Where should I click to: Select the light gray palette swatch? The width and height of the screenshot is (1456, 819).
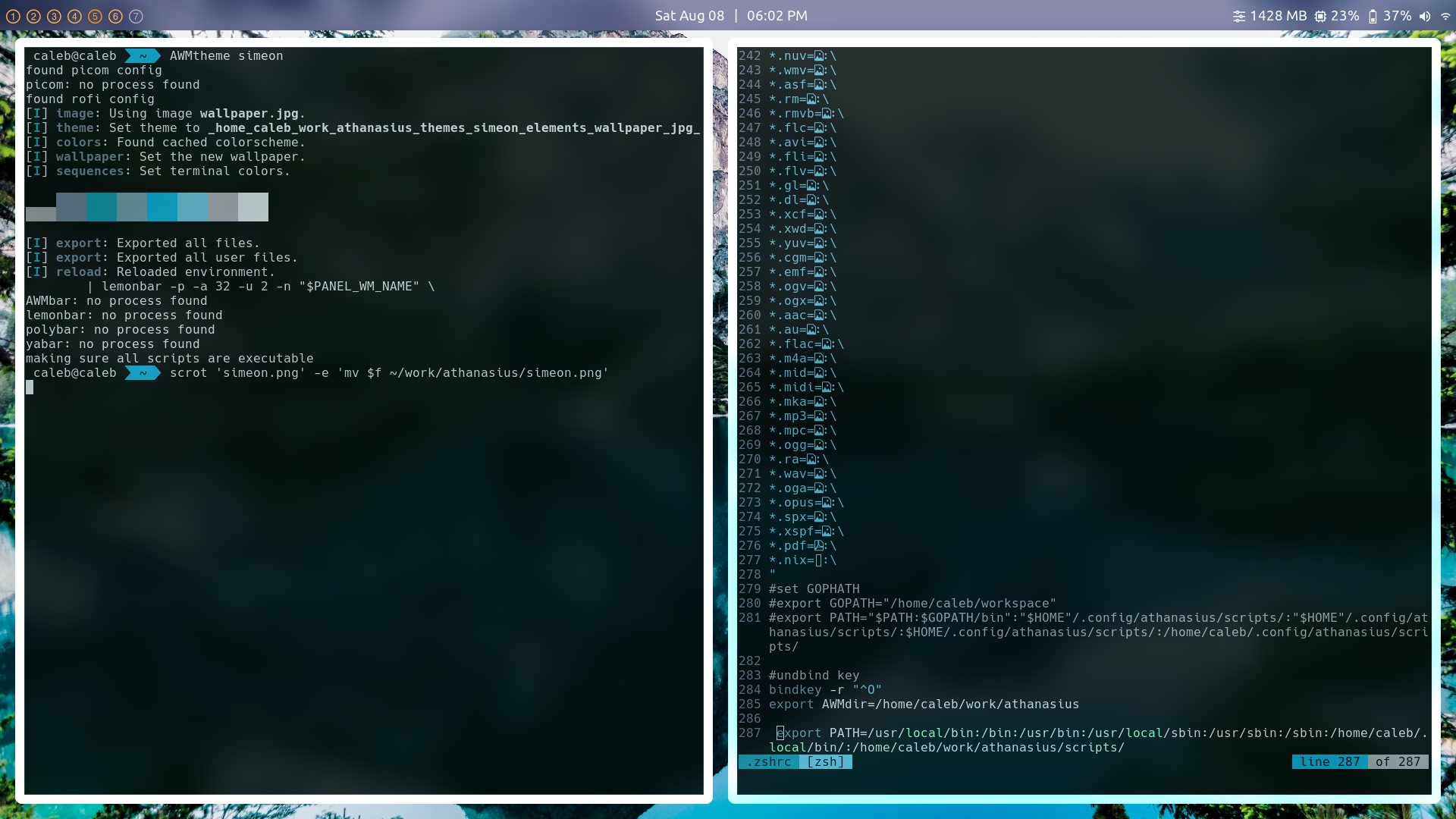[x=253, y=206]
